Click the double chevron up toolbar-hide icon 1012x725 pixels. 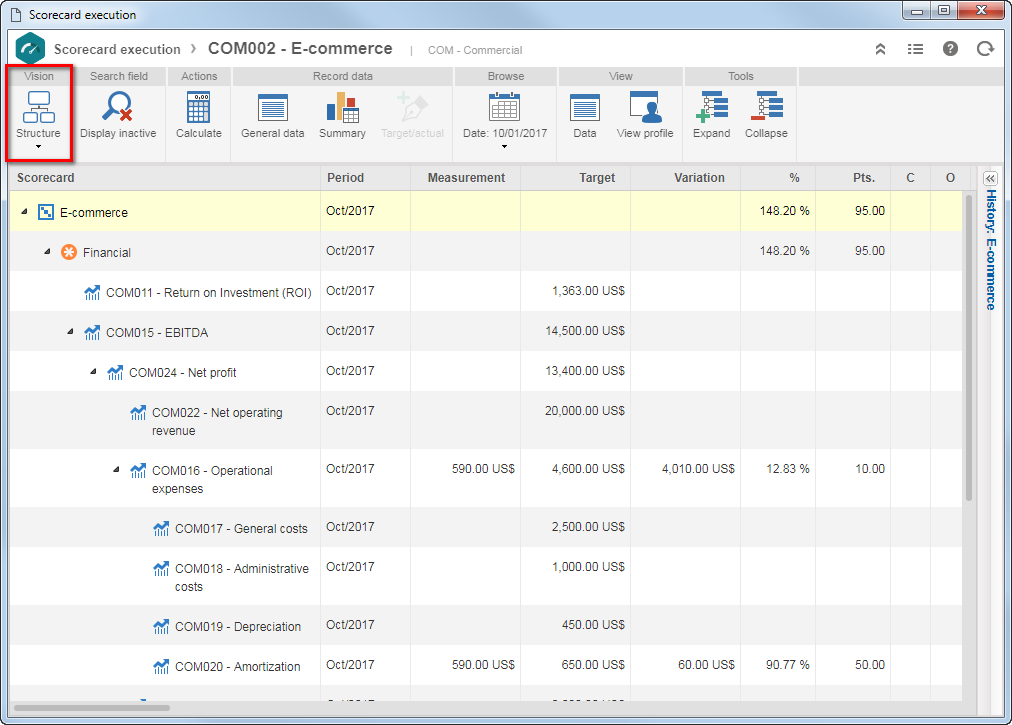(x=880, y=49)
